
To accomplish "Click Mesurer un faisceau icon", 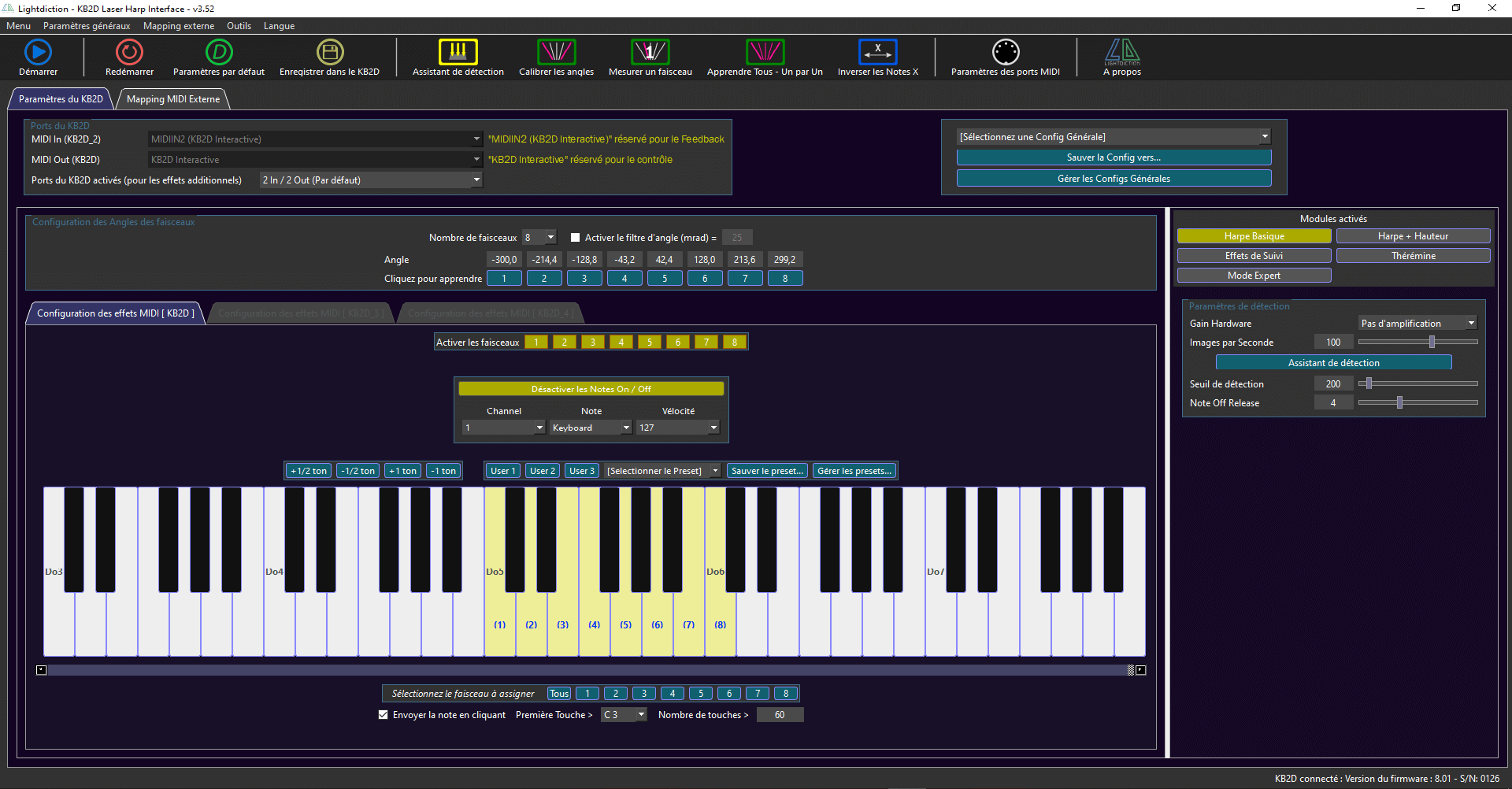I will 650,51.
